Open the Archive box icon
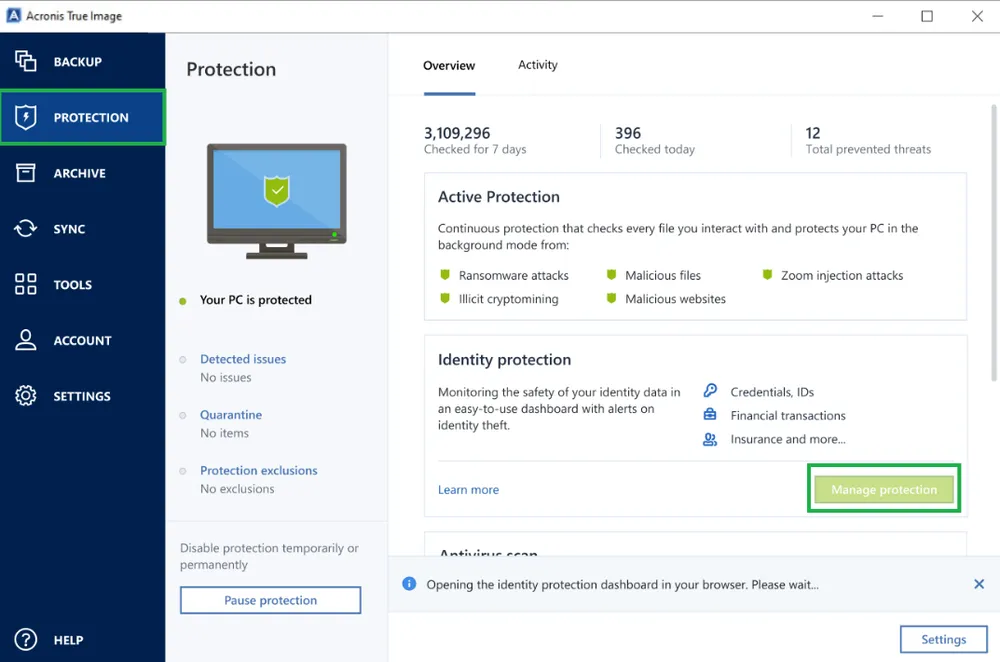The width and height of the screenshot is (1000, 662). [25, 173]
